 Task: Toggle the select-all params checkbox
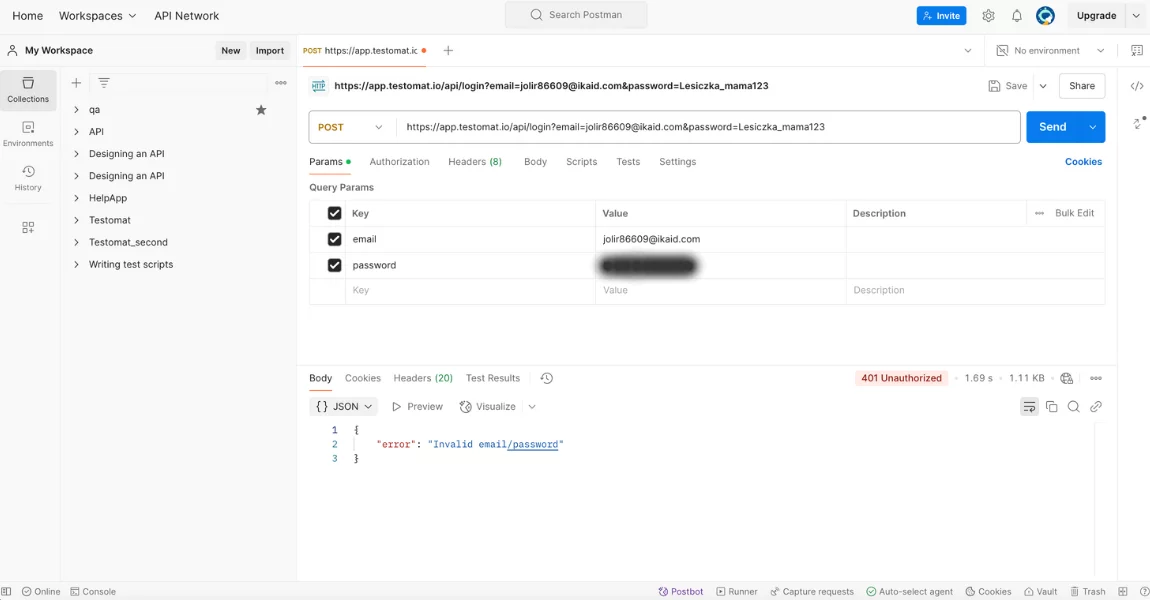[x=334, y=213]
